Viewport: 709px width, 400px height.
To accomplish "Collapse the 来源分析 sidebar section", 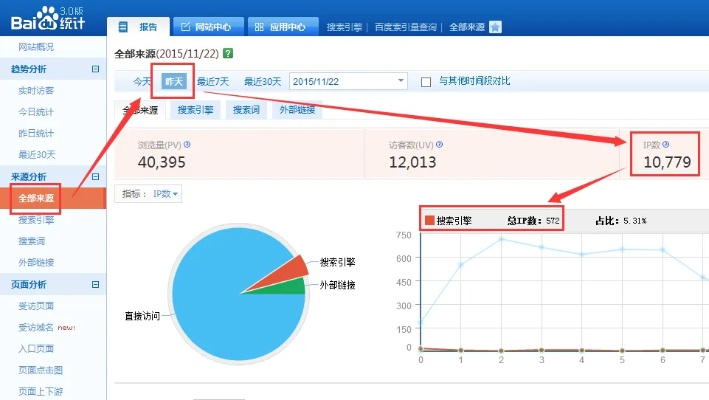I will (x=95, y=177).
